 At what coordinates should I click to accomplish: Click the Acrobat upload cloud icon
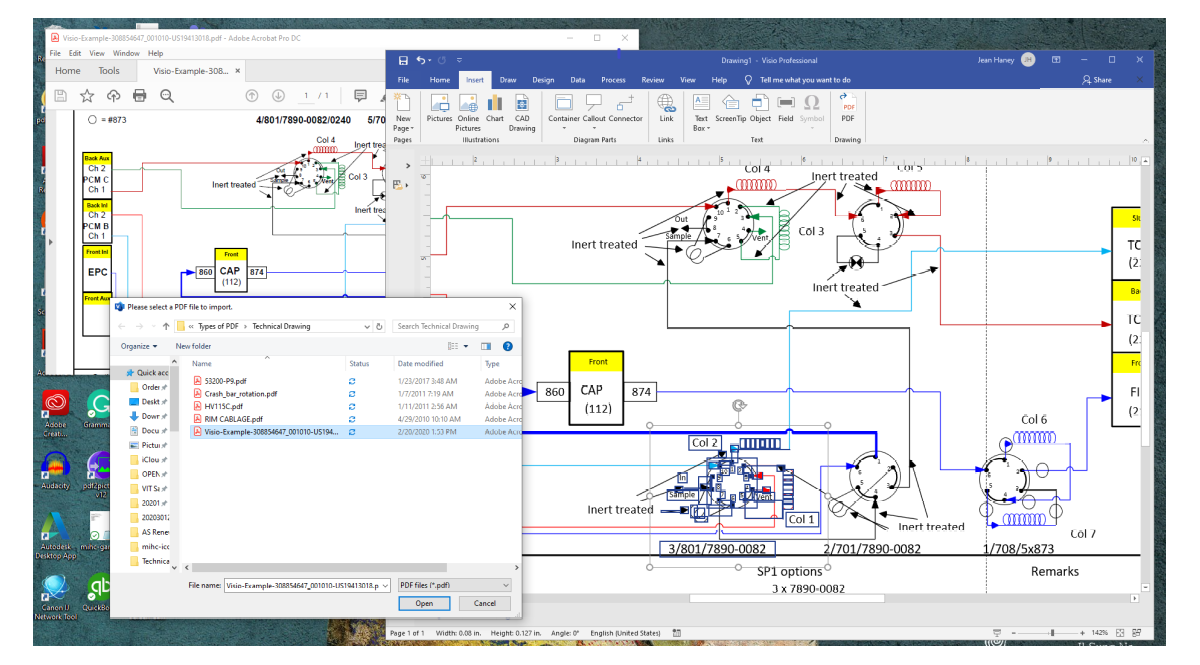[x=113, y=96]
